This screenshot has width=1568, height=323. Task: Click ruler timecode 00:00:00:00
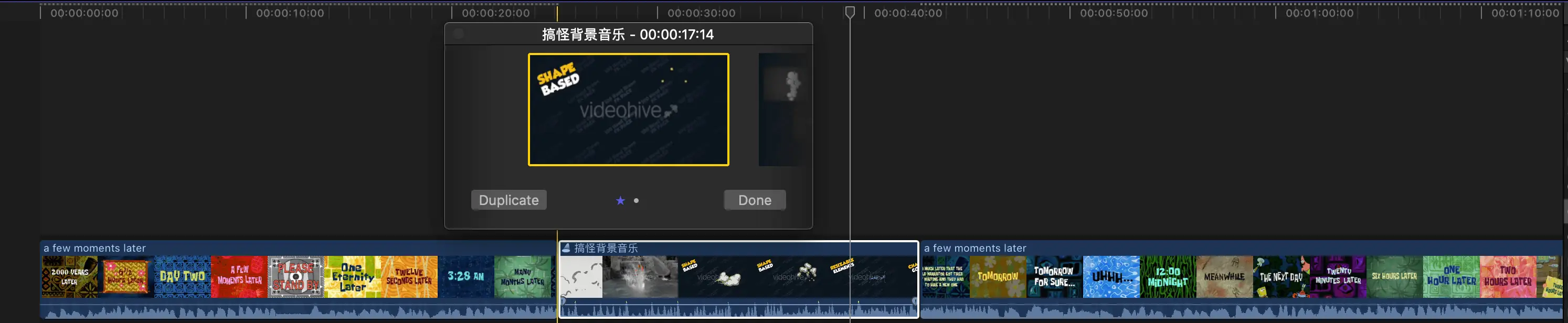tap(84, 13)
